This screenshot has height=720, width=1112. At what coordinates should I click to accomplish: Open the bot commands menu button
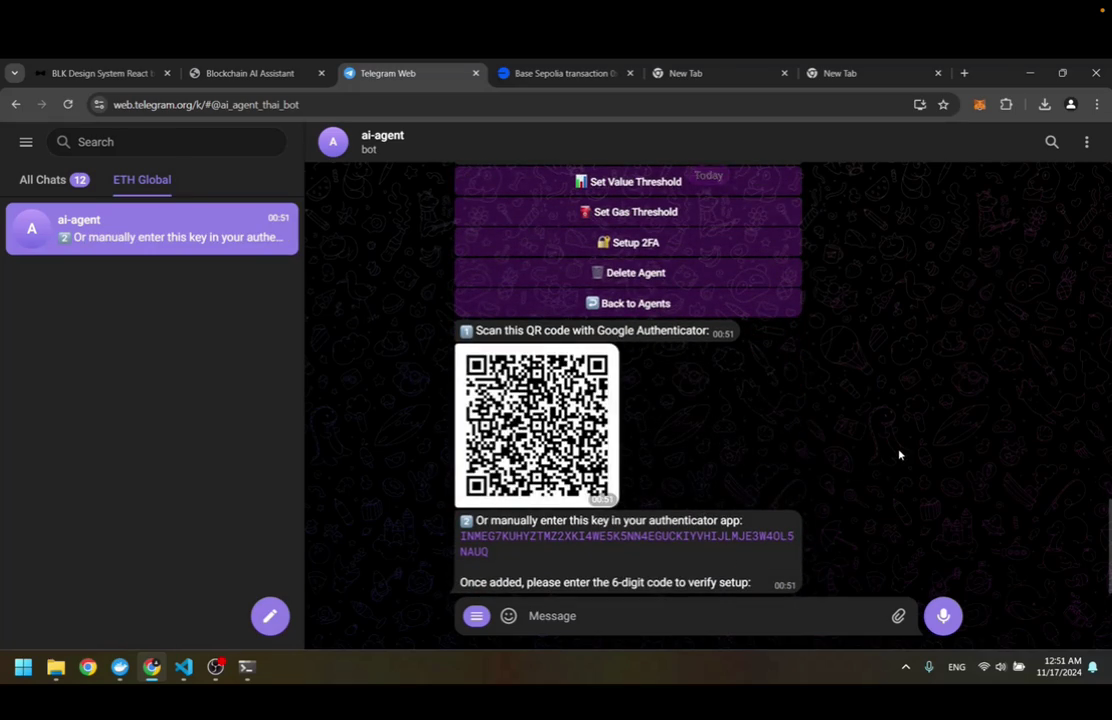477,616
